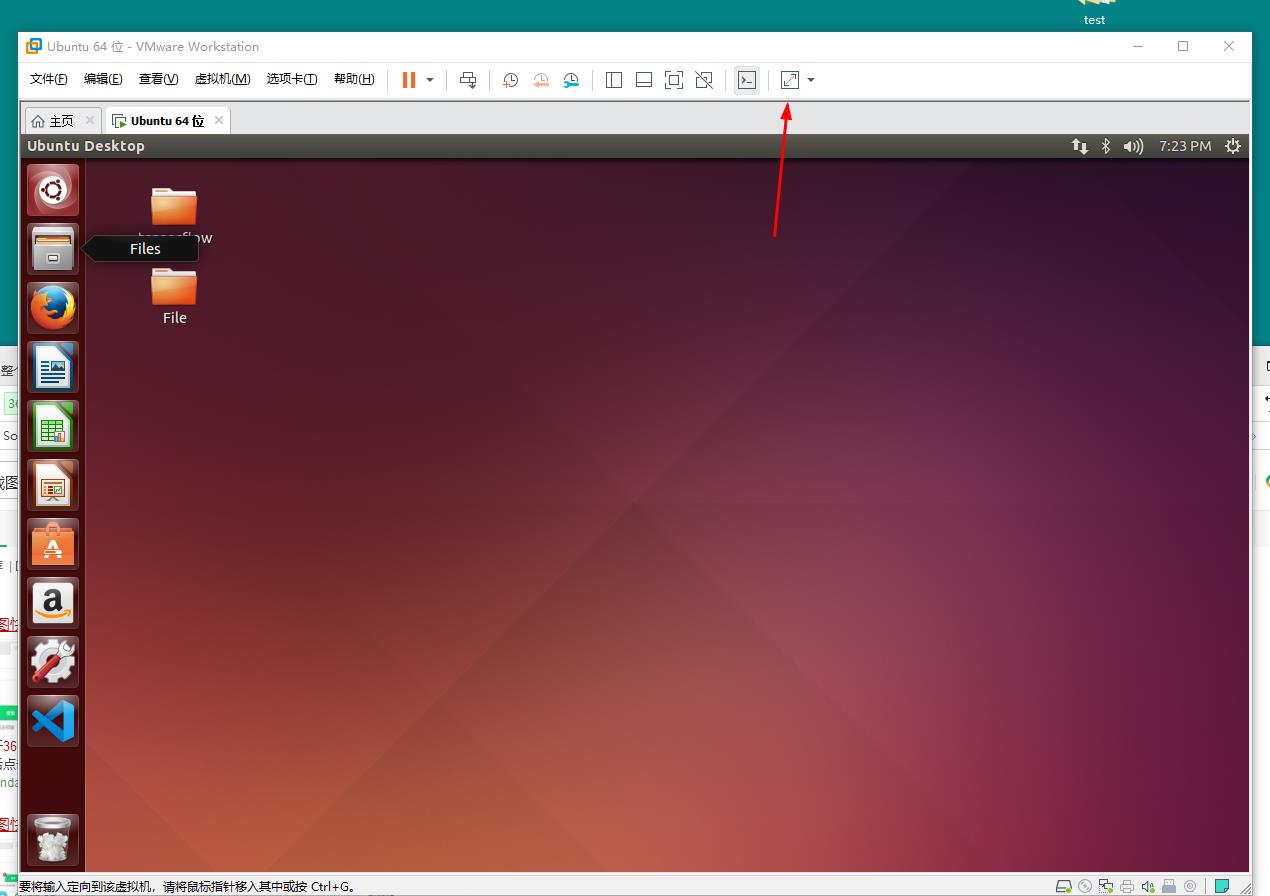Open the display stretch dropdown arrow
The image size is (1270, 896).
point(810,80)
